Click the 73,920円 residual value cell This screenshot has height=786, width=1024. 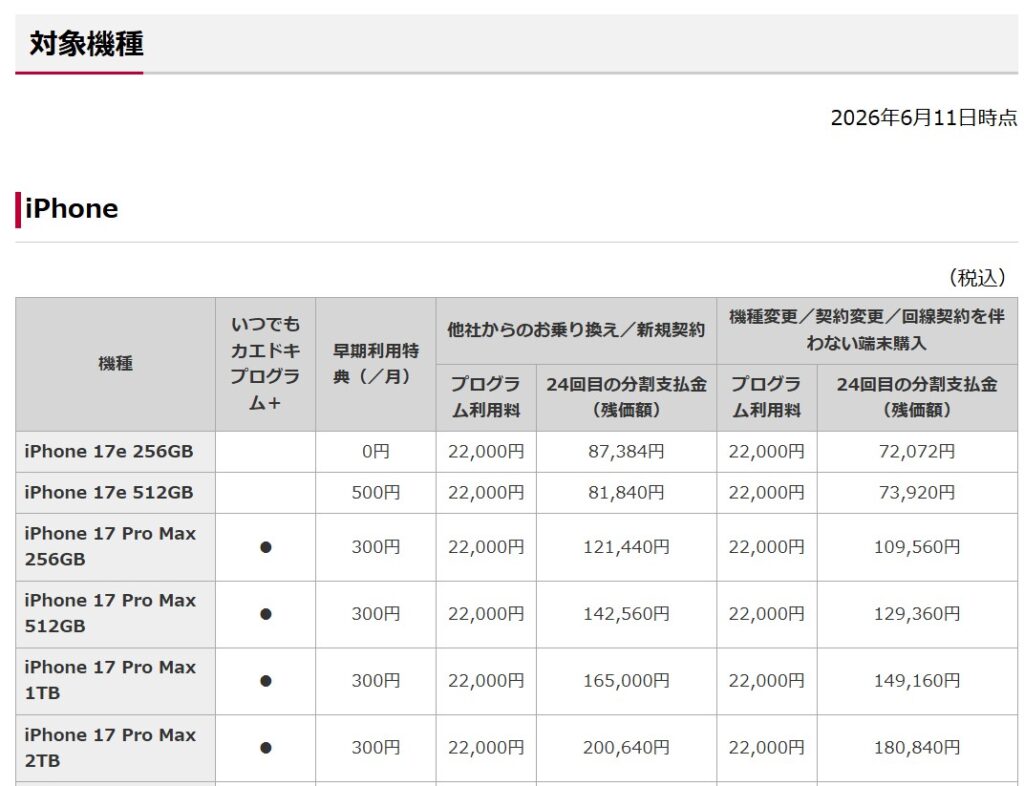[x=917, y=492]
